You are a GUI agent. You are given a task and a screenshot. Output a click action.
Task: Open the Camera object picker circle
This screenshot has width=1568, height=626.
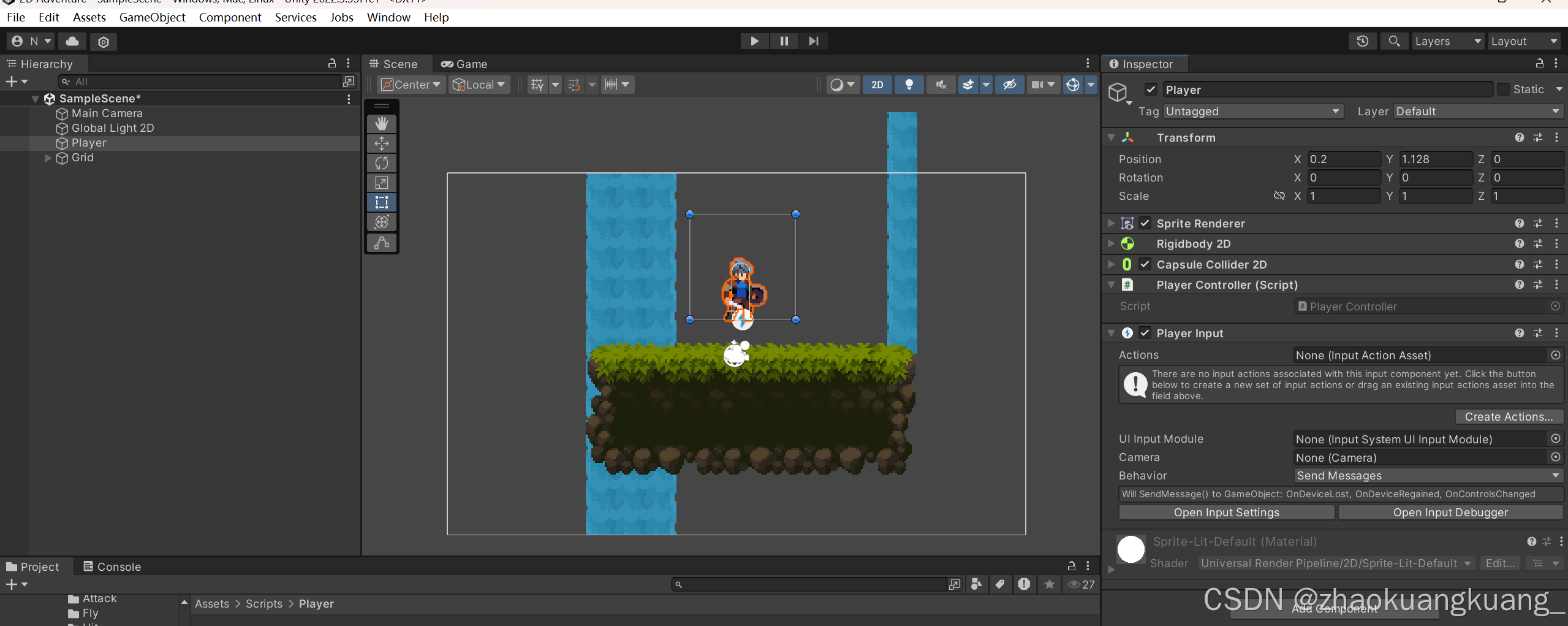[x=1555, y=457]
